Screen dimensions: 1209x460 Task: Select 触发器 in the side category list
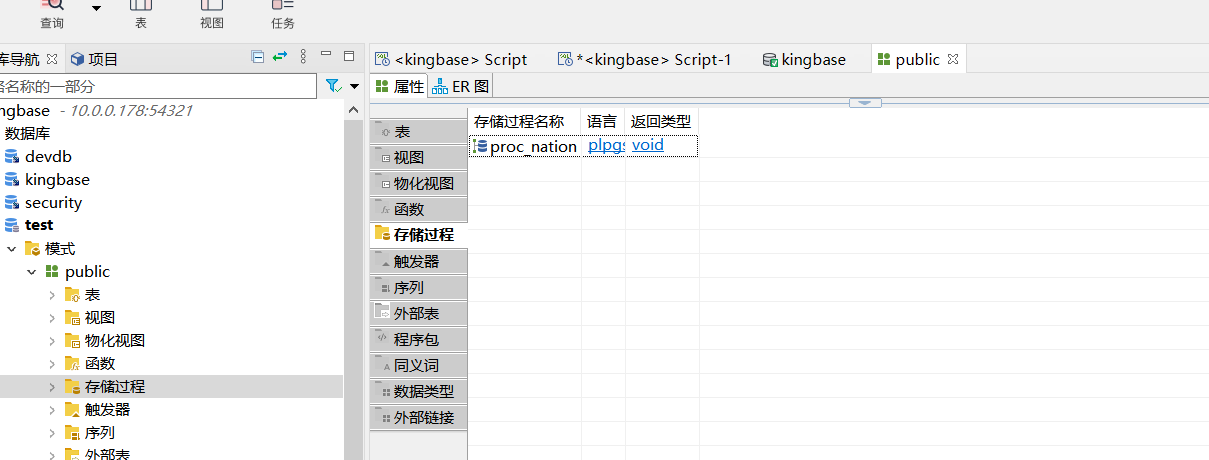pyautogui.click(x=416, y=262)
